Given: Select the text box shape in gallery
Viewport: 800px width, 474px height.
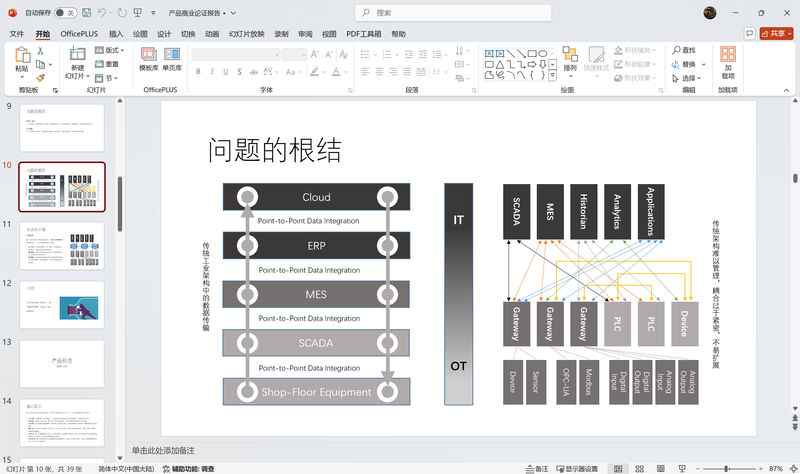Looking at the screenshot, I should (x=489, y=54).
